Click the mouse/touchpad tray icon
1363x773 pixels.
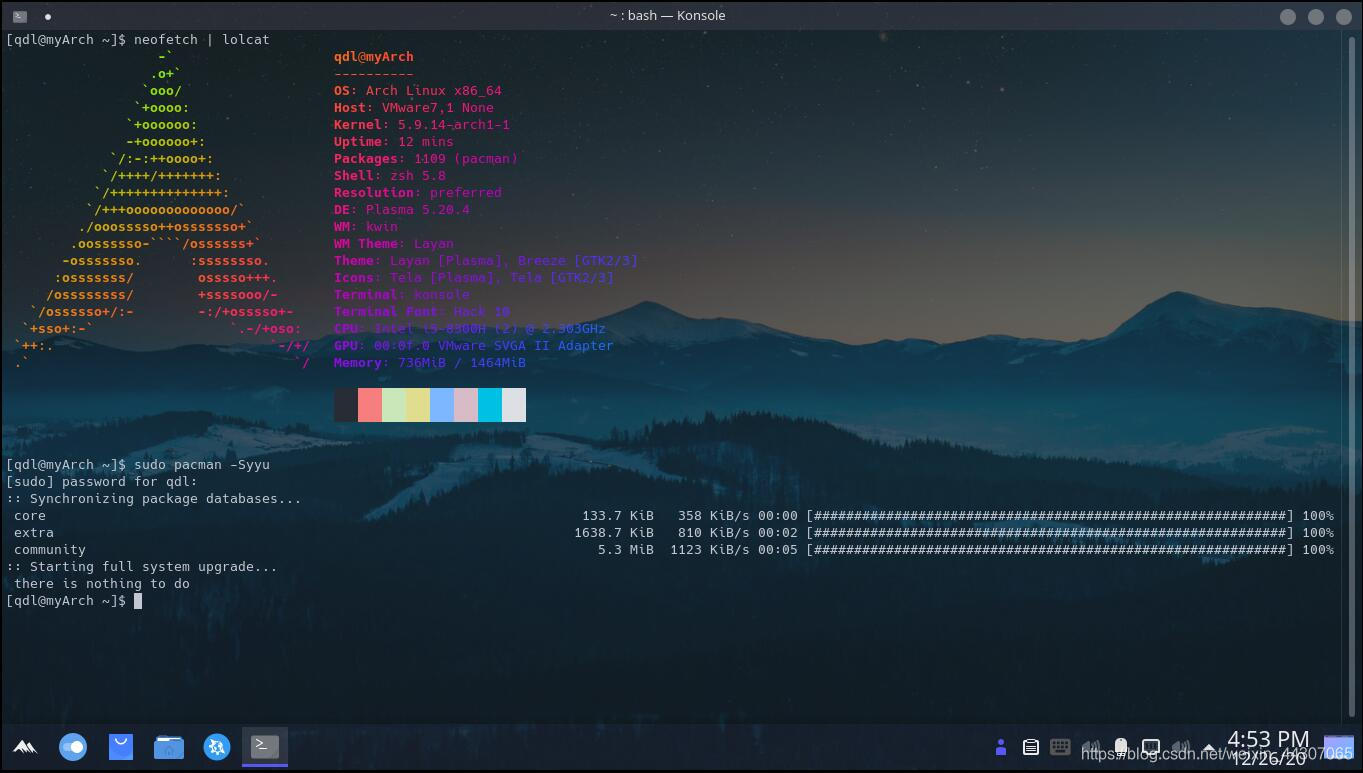(1121, 747)
